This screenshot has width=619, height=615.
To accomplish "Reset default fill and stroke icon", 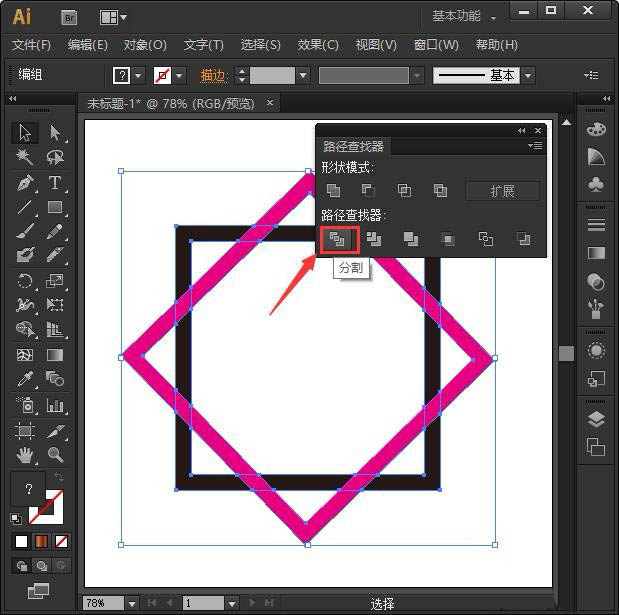I will coord(16,518).
